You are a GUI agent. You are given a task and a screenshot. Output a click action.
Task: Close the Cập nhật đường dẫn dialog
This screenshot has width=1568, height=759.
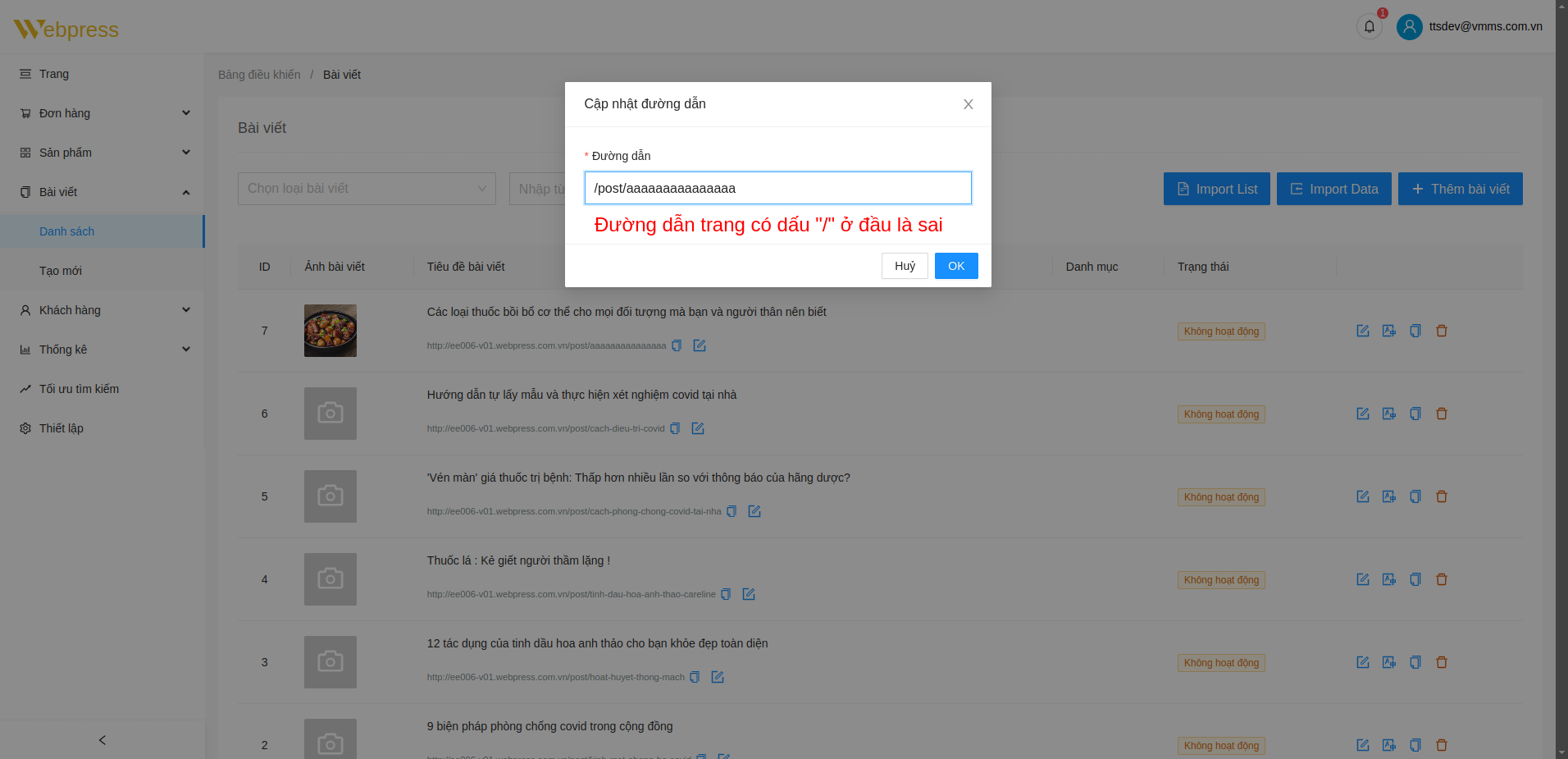pyautogui.click(x=968, y=104)
